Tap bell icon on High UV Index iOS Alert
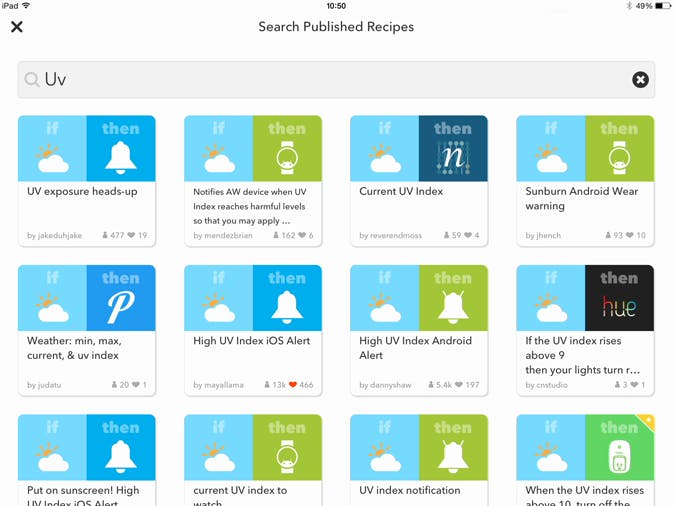674x506 pixels. pos(287,307)
